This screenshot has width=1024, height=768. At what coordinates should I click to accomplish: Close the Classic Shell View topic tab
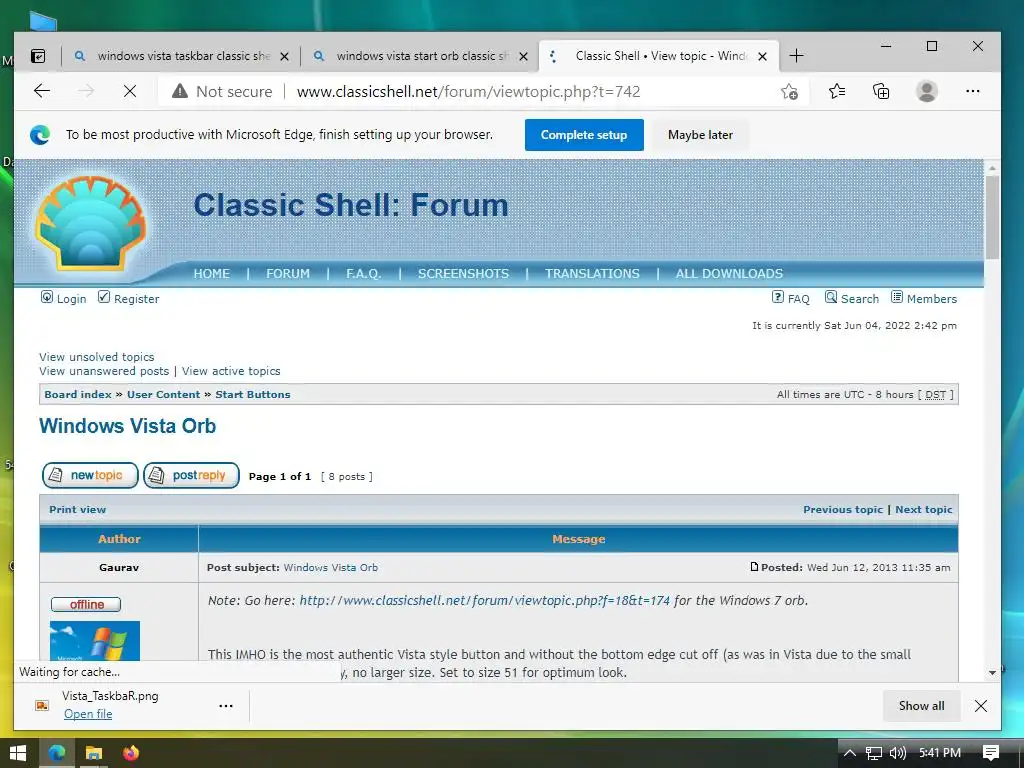click(762, 57)
